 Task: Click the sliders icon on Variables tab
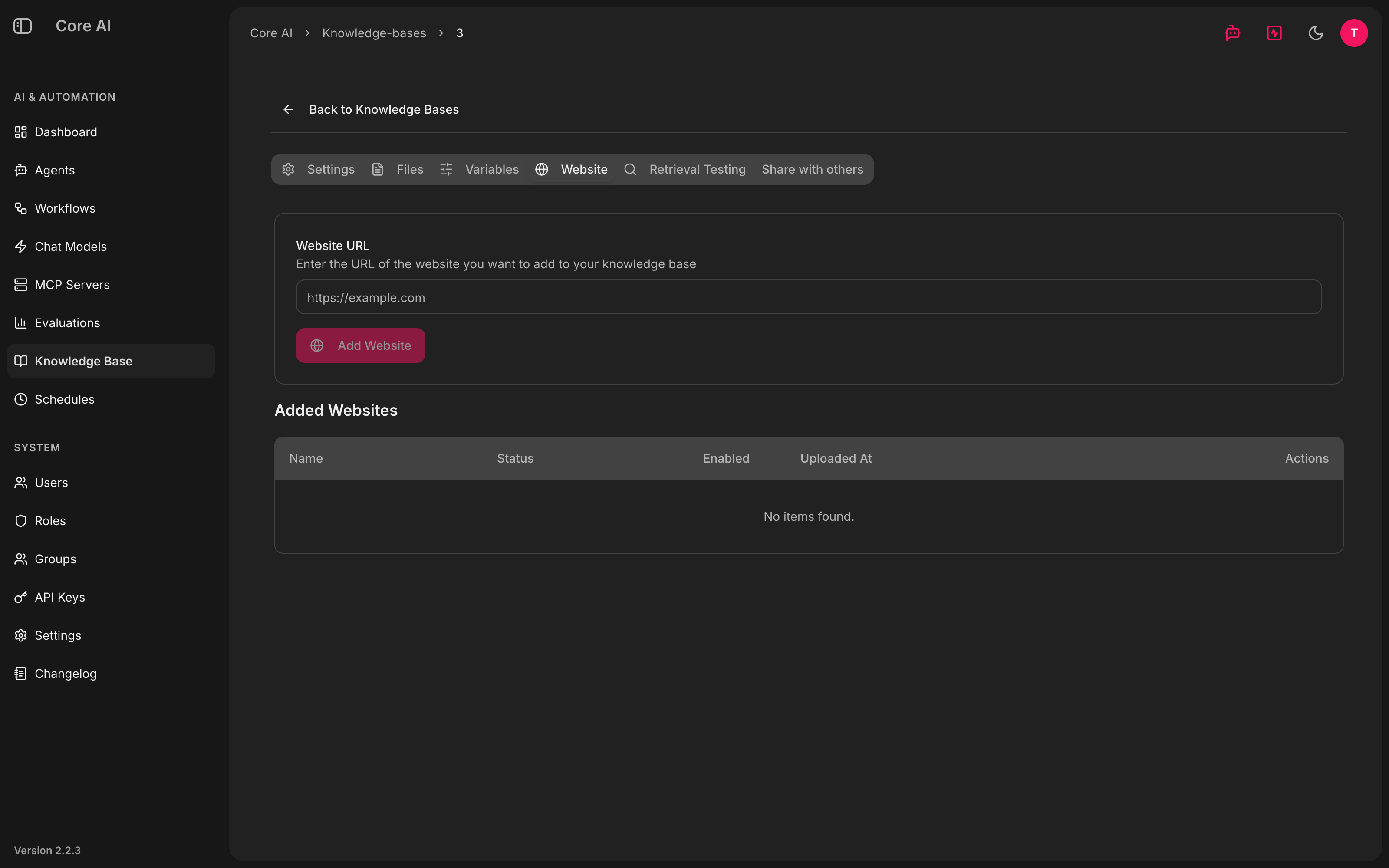click(x=446, y=169)
